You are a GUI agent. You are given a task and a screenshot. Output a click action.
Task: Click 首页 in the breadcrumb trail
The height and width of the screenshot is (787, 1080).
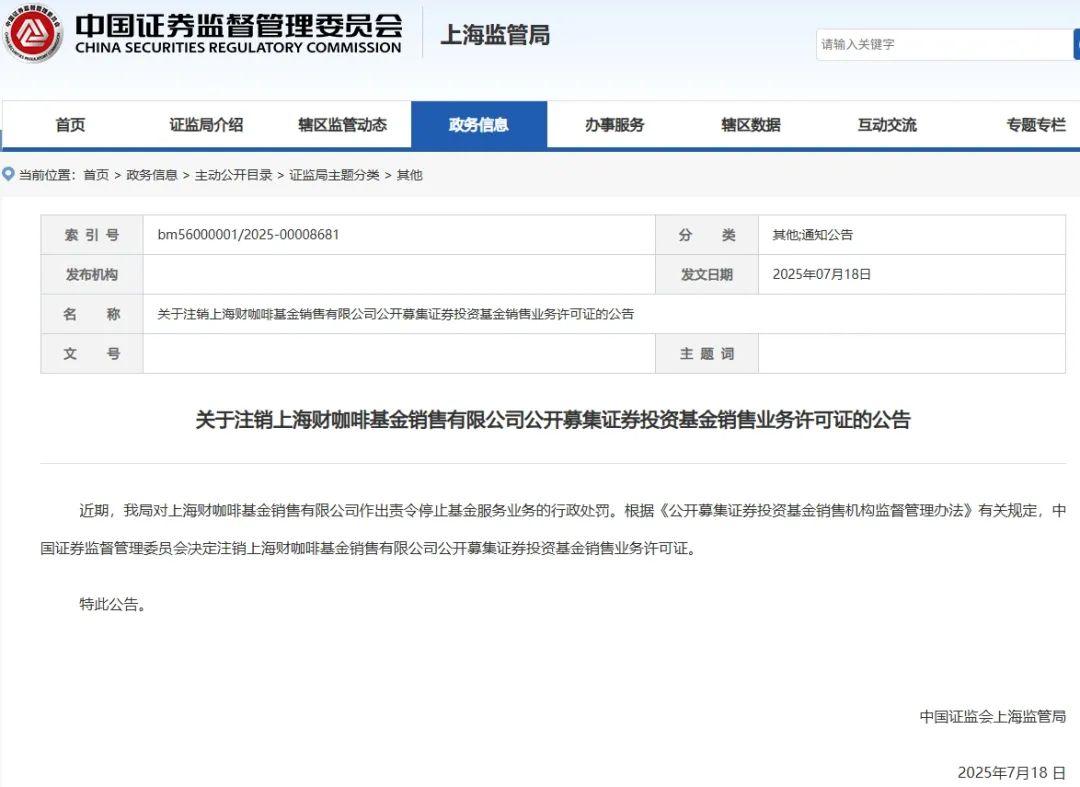coord(95,174)
